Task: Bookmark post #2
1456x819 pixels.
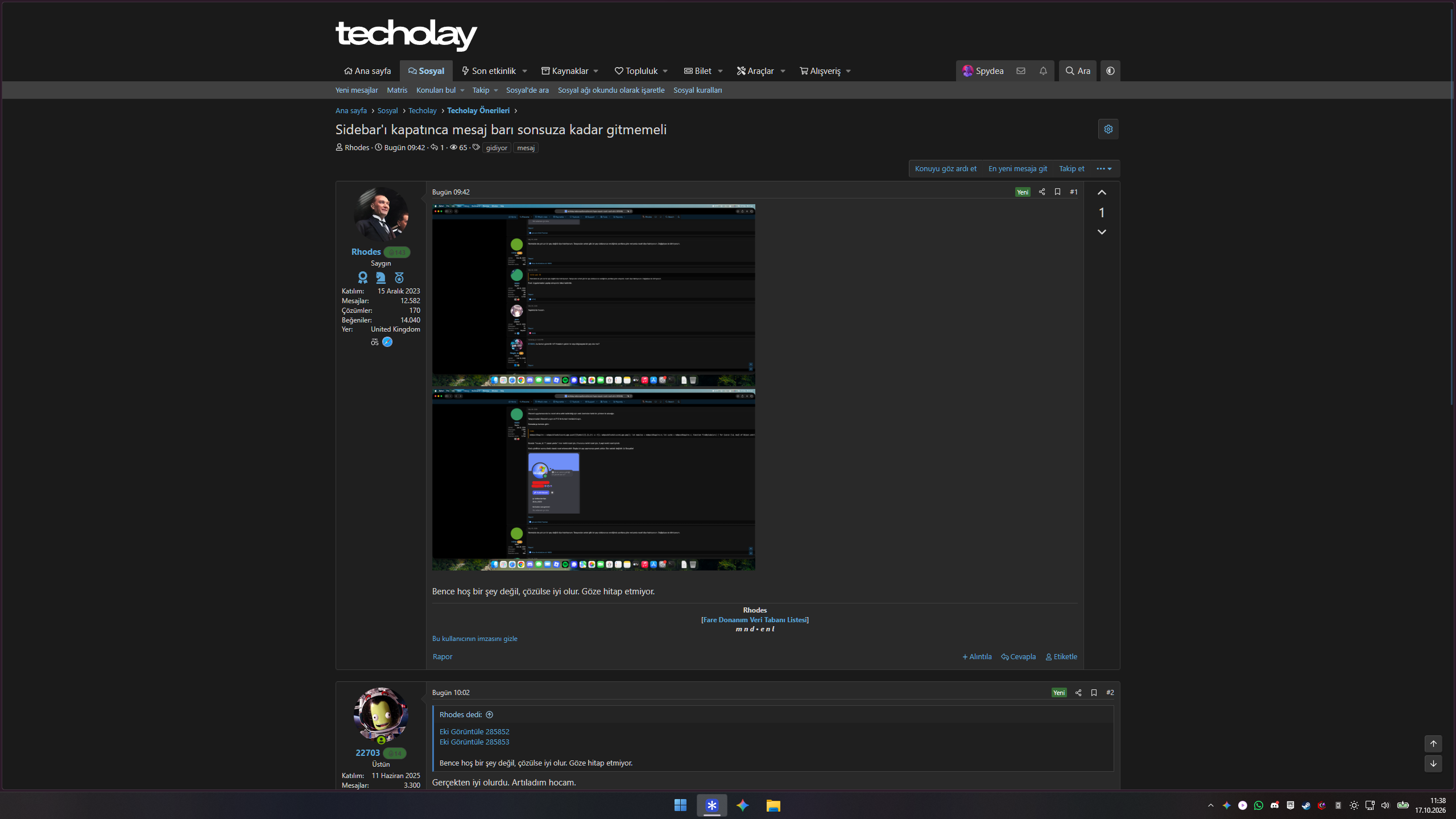Action: click(1094, 693)
